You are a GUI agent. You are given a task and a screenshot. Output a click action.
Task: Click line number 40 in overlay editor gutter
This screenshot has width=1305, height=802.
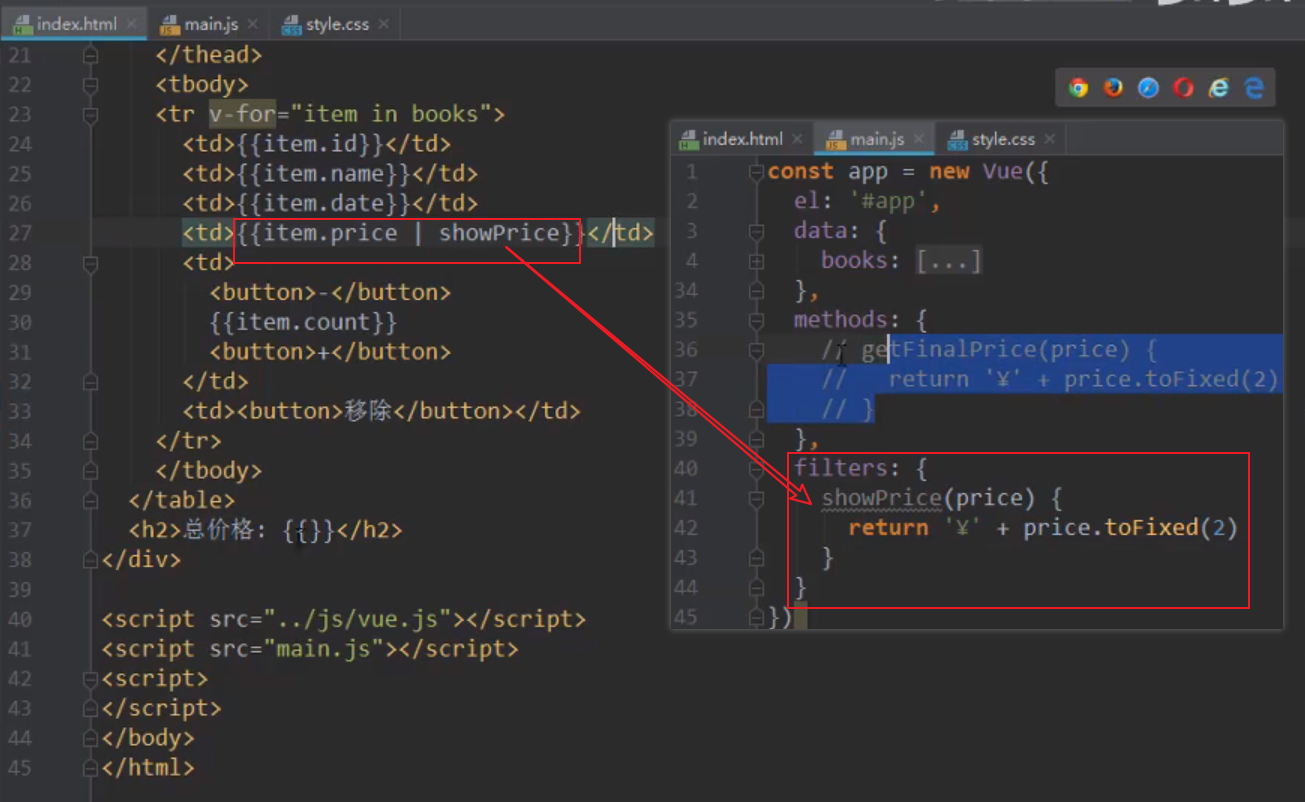(x=686, y=468)
